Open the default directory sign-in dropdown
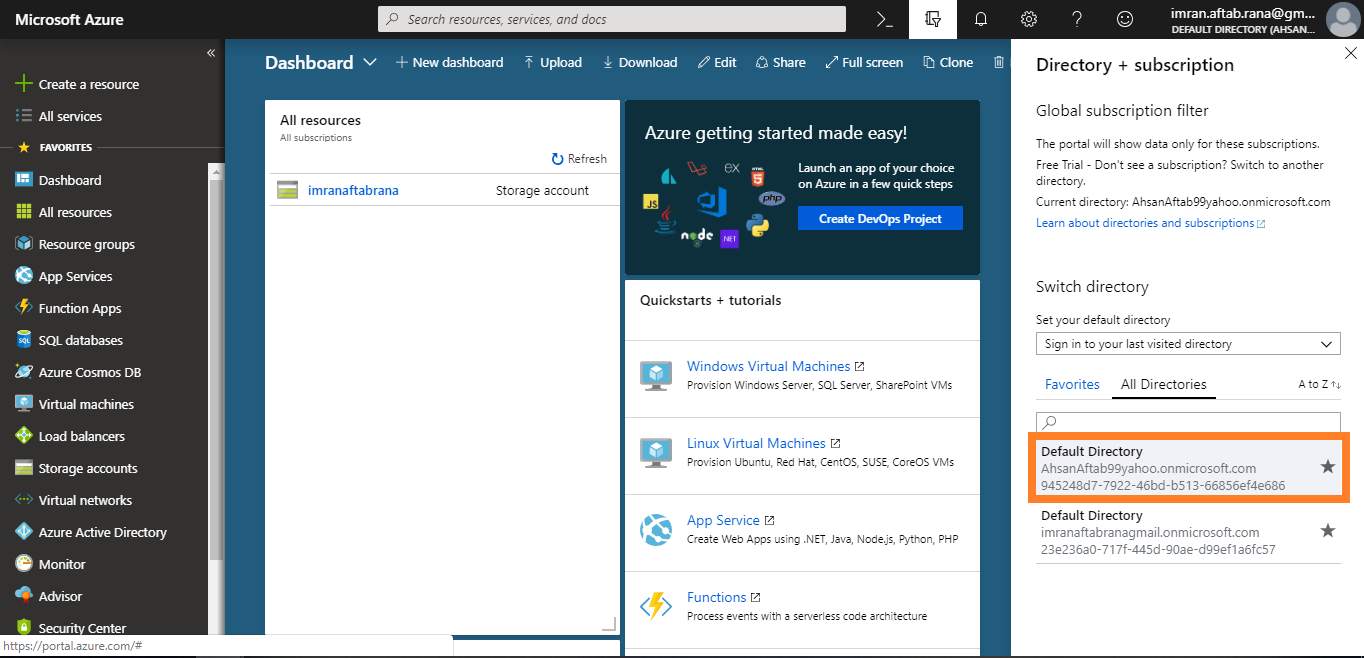The height and width of the screenshot is (658, 1364). [1187, 343]
